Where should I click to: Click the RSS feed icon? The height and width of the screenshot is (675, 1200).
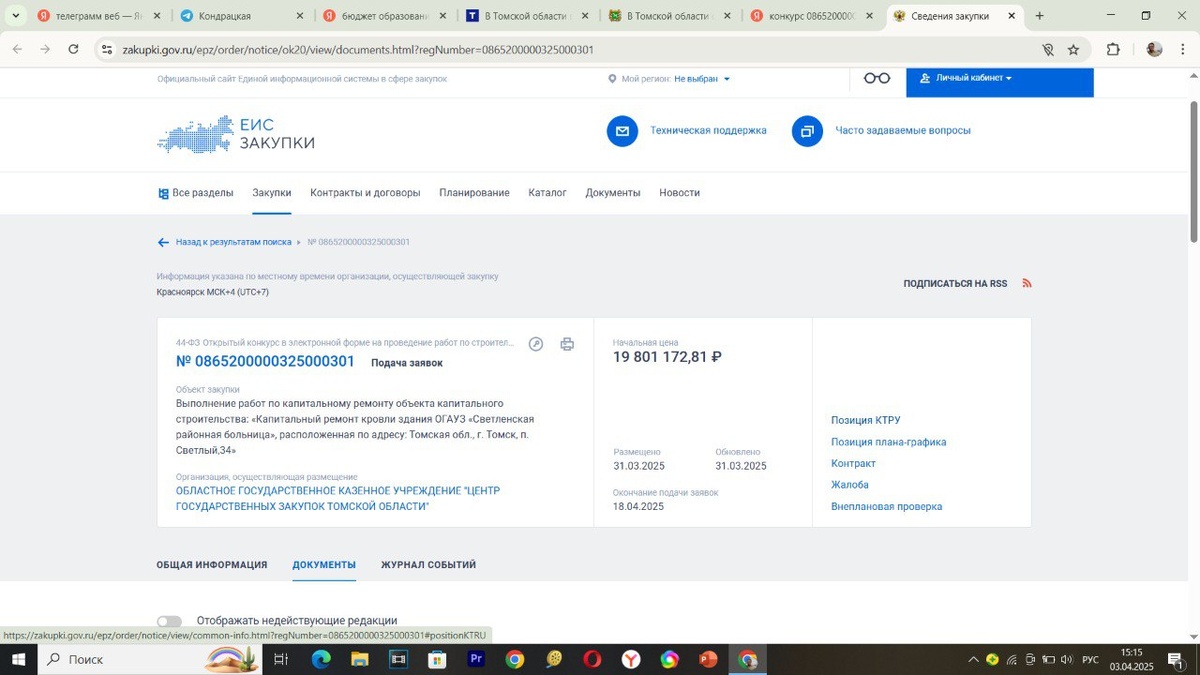(1027, 283)
